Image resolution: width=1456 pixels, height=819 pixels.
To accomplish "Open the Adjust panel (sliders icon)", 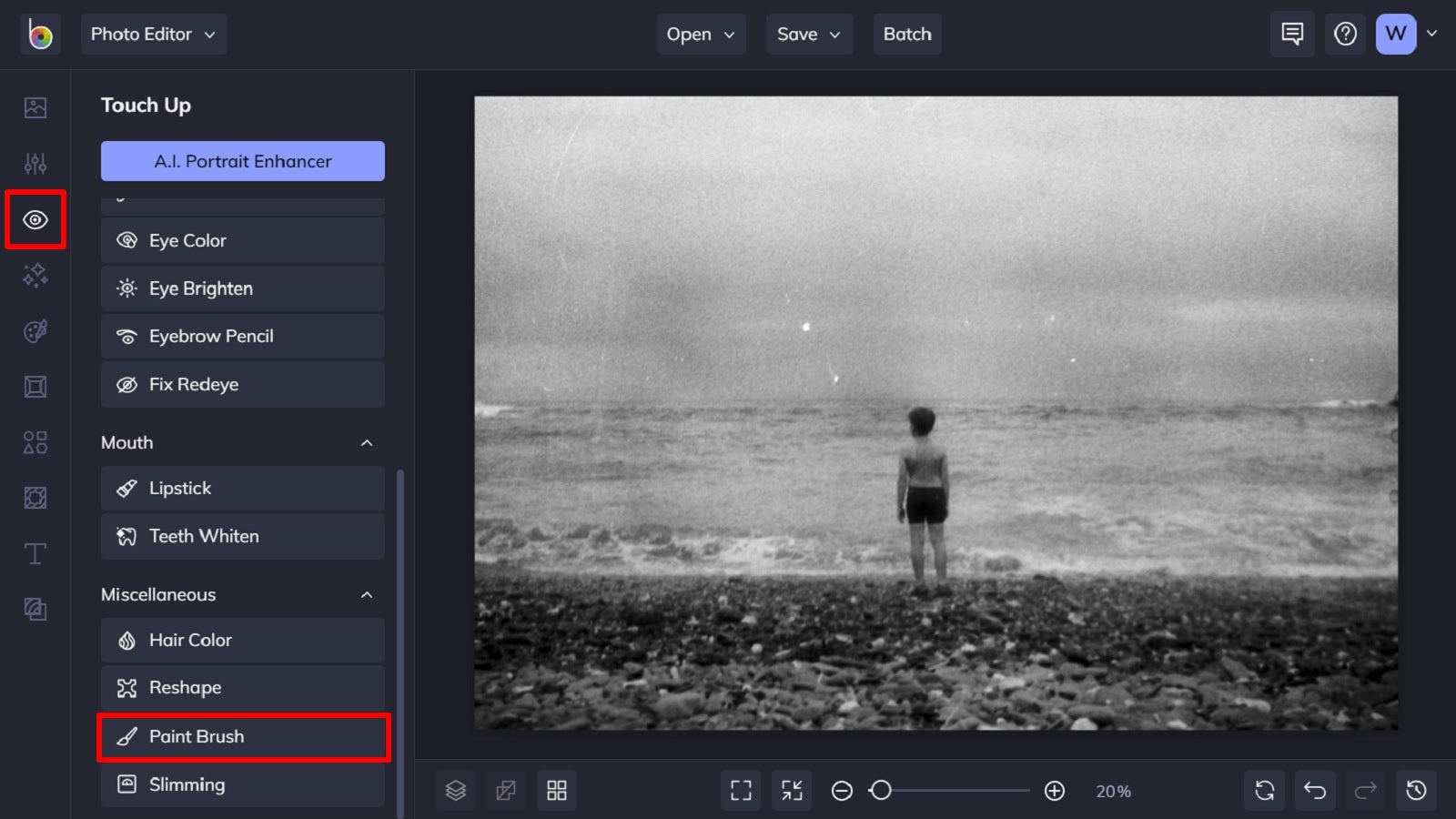I will [x=35, y=163].
